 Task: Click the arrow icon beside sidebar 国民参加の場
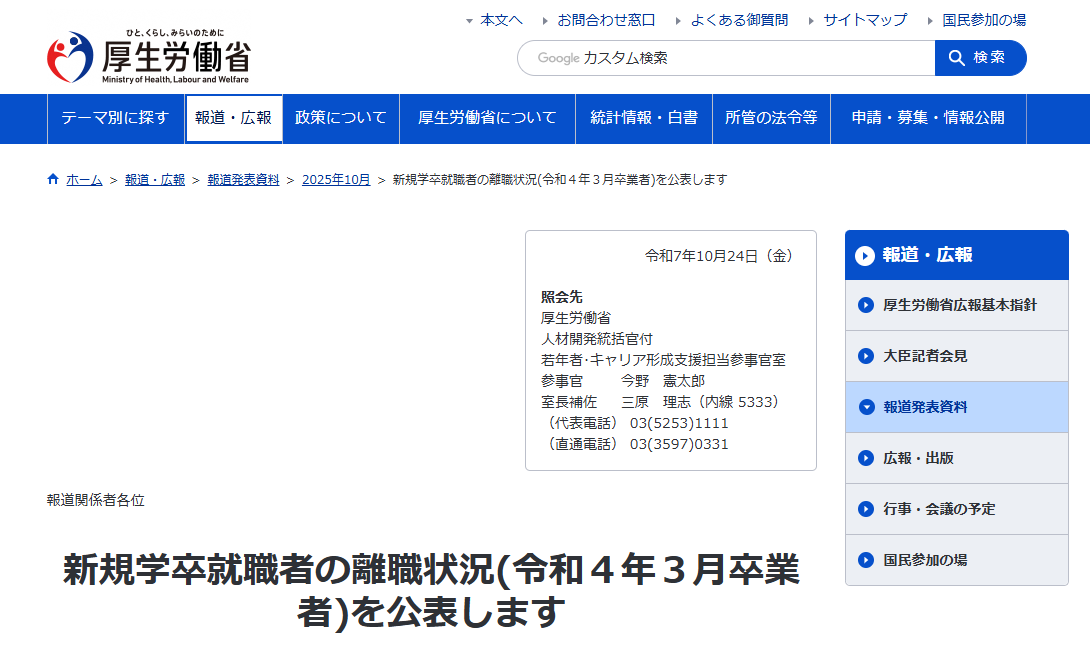click(x=865, y=560)
